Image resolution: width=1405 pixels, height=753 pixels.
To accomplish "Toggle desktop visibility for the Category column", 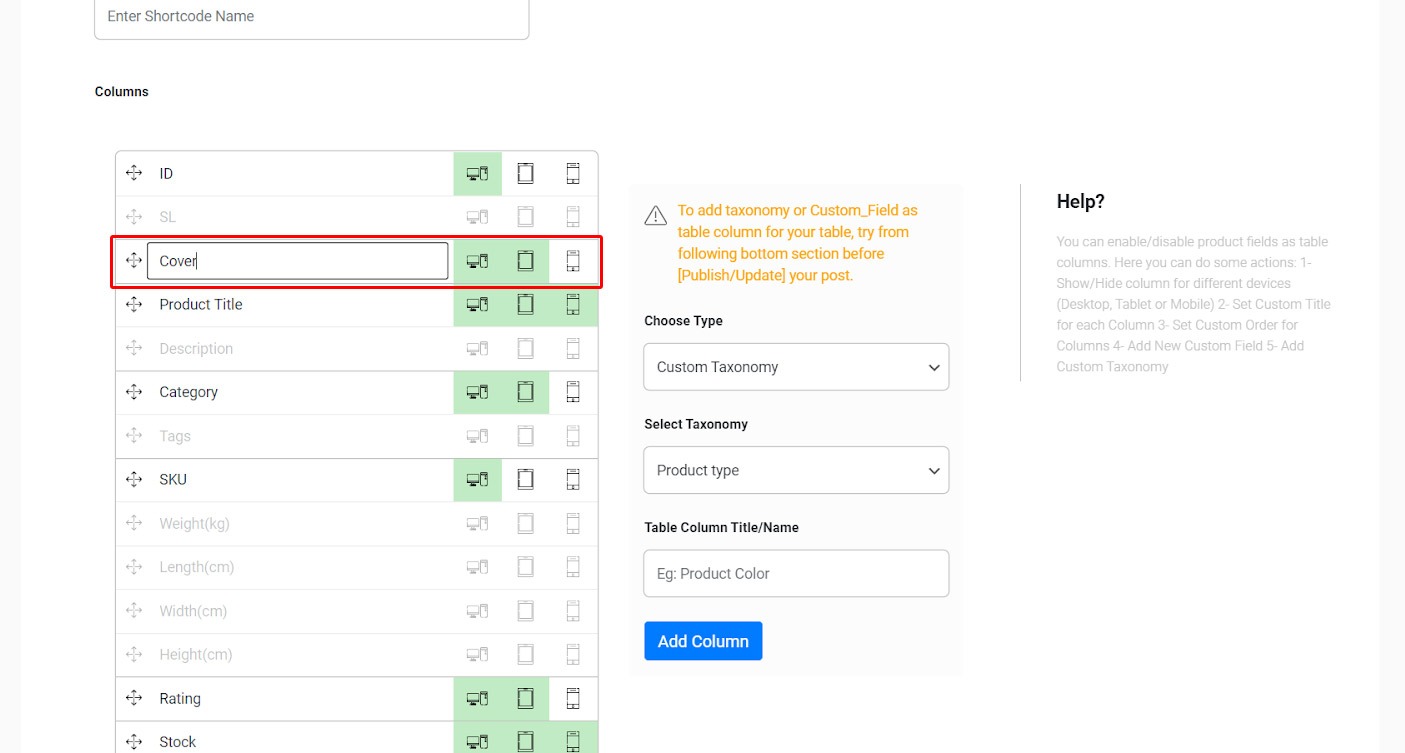I will (x=478, y=392).
